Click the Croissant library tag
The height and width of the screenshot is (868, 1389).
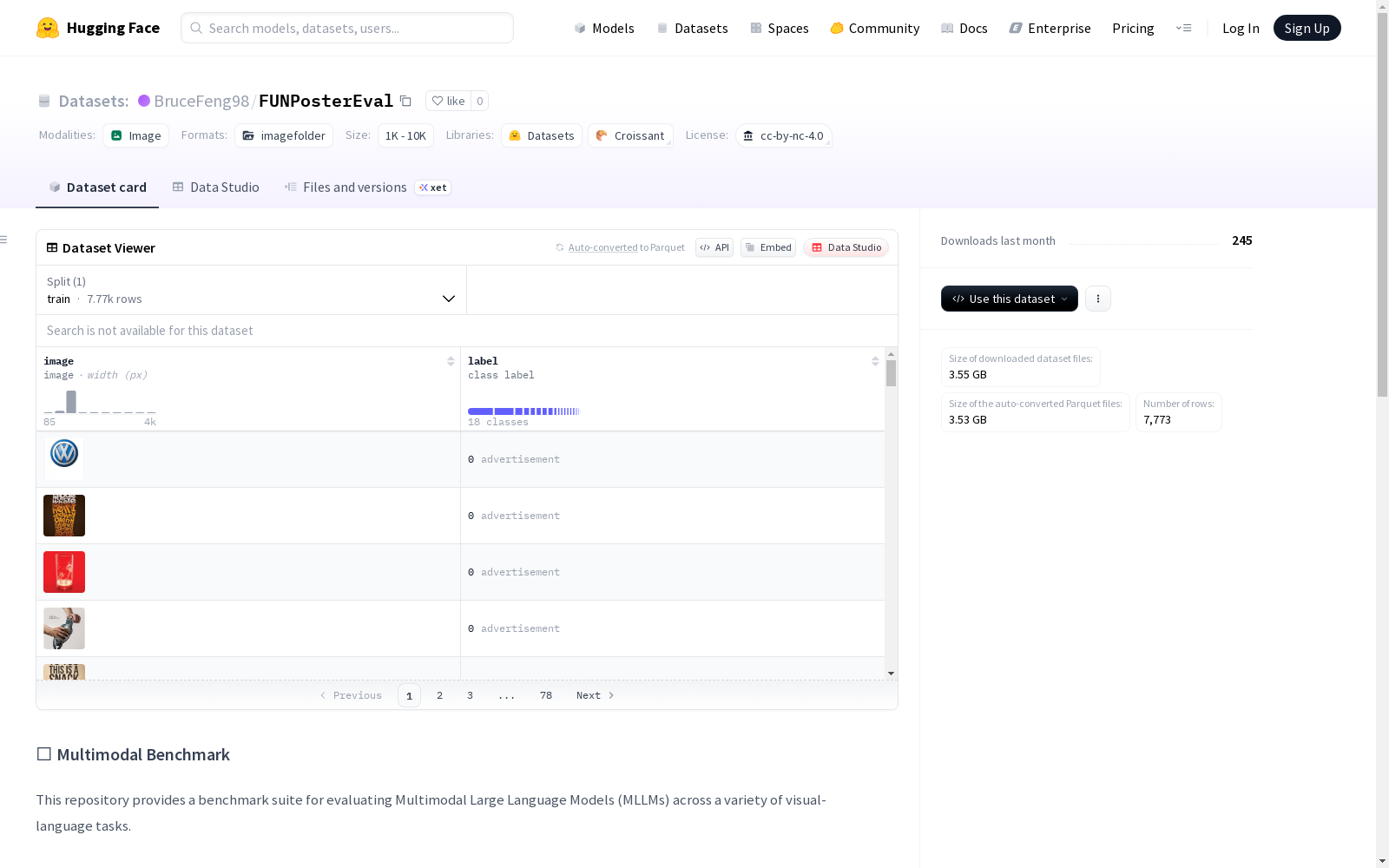(630, 135)
